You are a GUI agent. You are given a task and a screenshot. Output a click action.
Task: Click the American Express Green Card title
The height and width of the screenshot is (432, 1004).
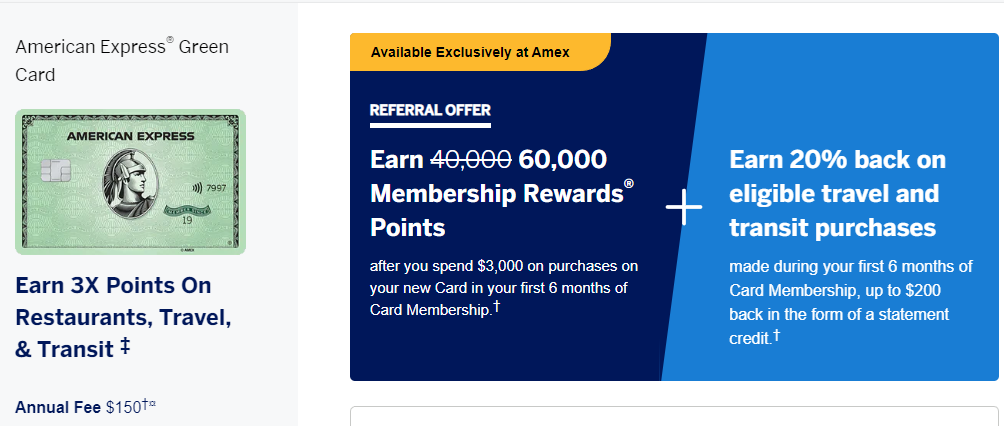tap(122, 61)
